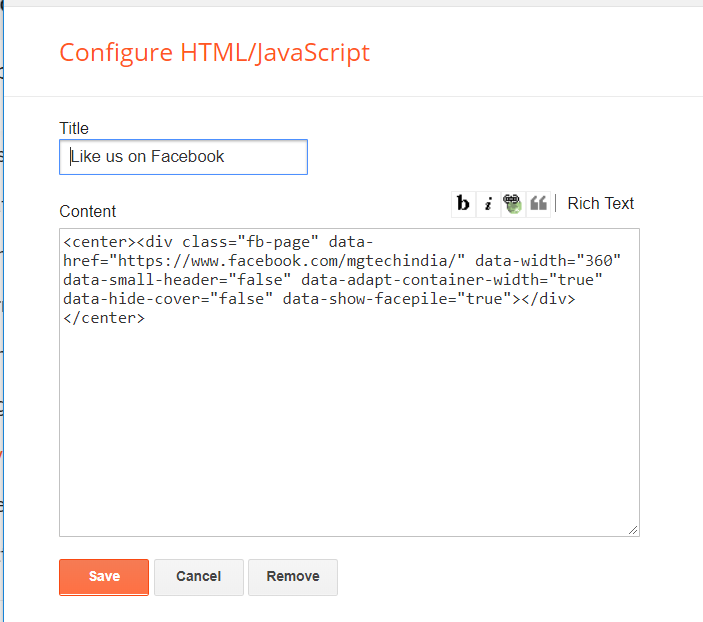Click the 'Content' field label
703x622 pixels.
tap(88, 211)
